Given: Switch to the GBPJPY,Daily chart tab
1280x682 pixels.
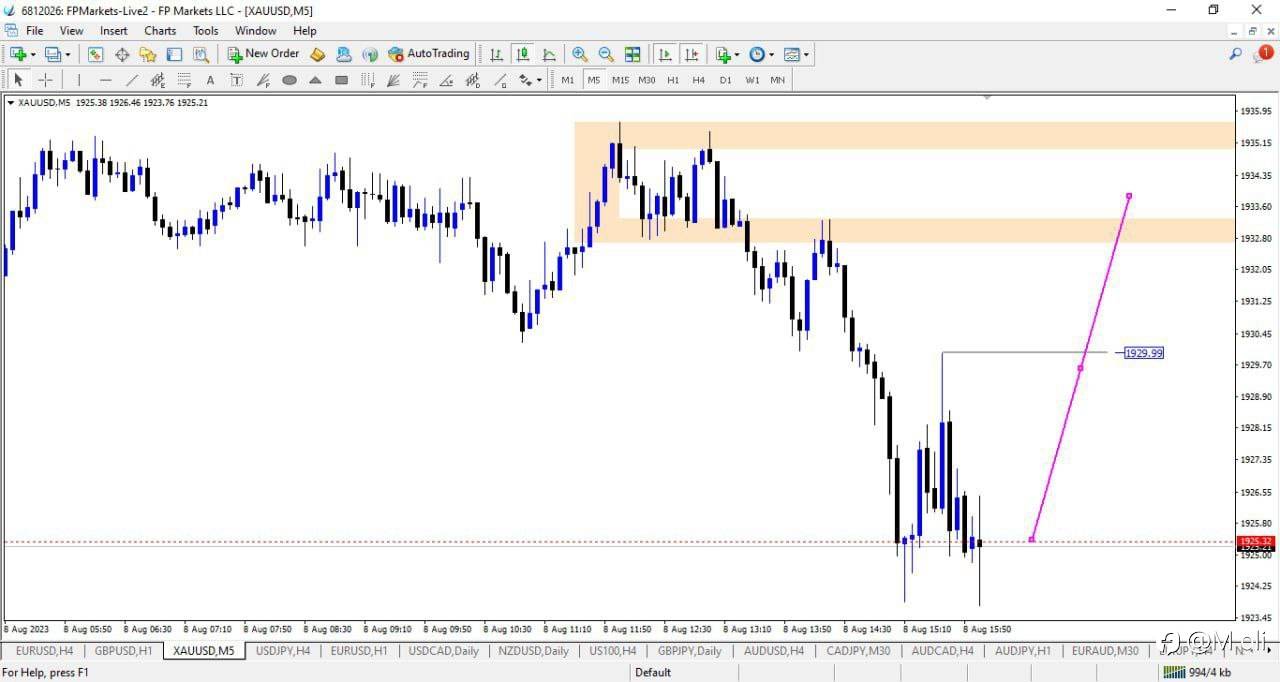Looking at the screenshot, I should [689, 650].
